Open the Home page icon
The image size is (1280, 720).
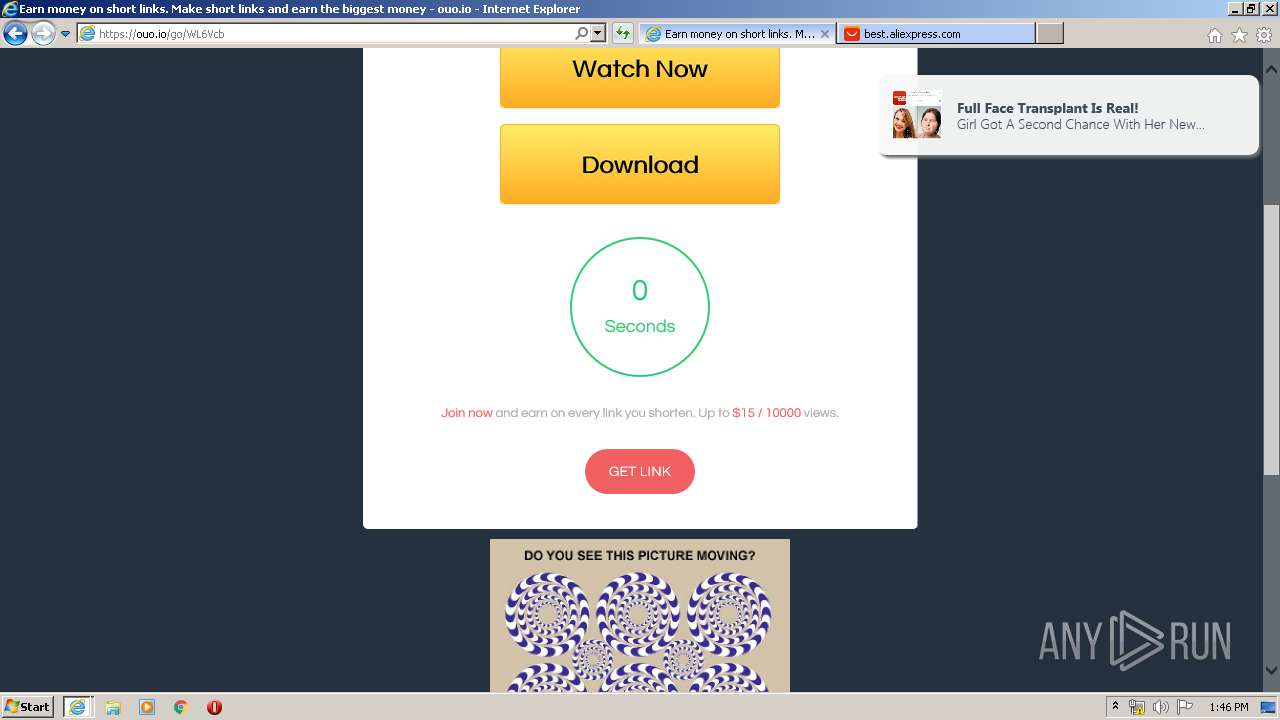pos(1214,35)
